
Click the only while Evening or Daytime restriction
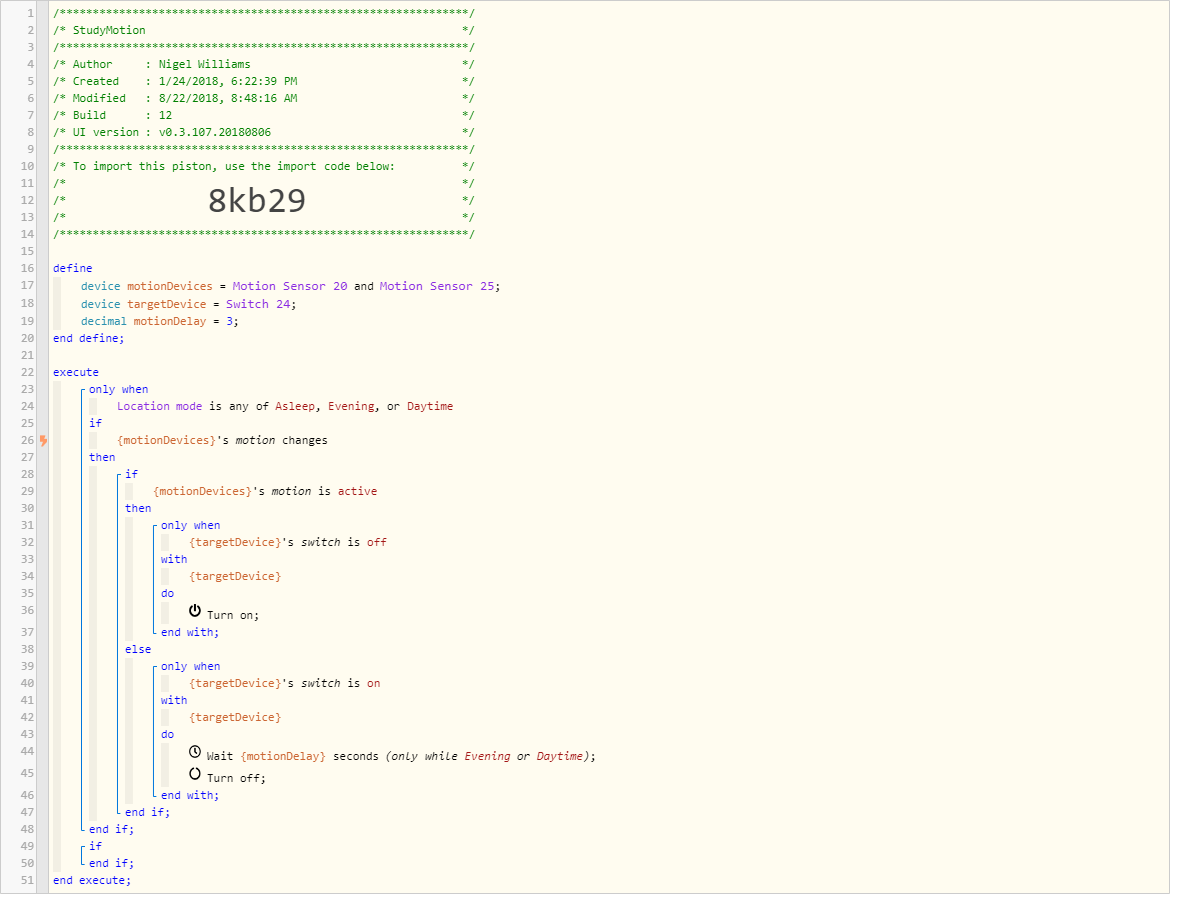[490, 758]
